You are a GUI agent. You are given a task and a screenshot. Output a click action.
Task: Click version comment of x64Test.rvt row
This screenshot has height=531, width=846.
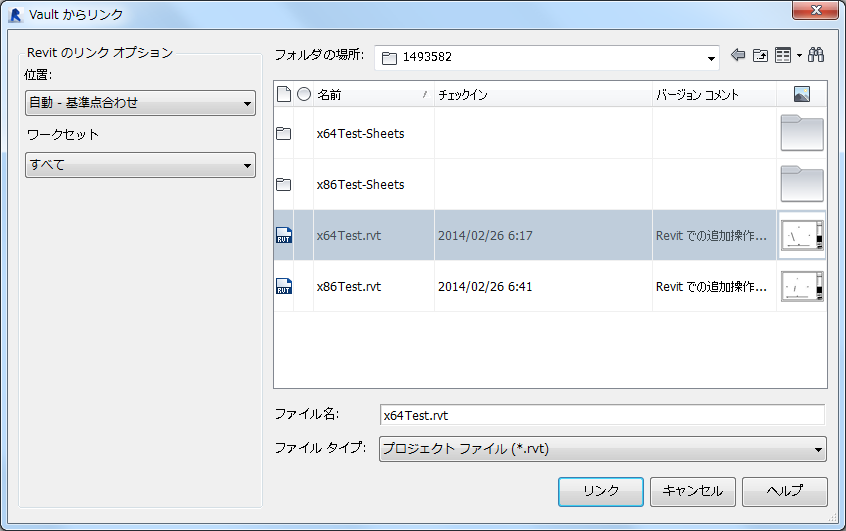point(711,236)
